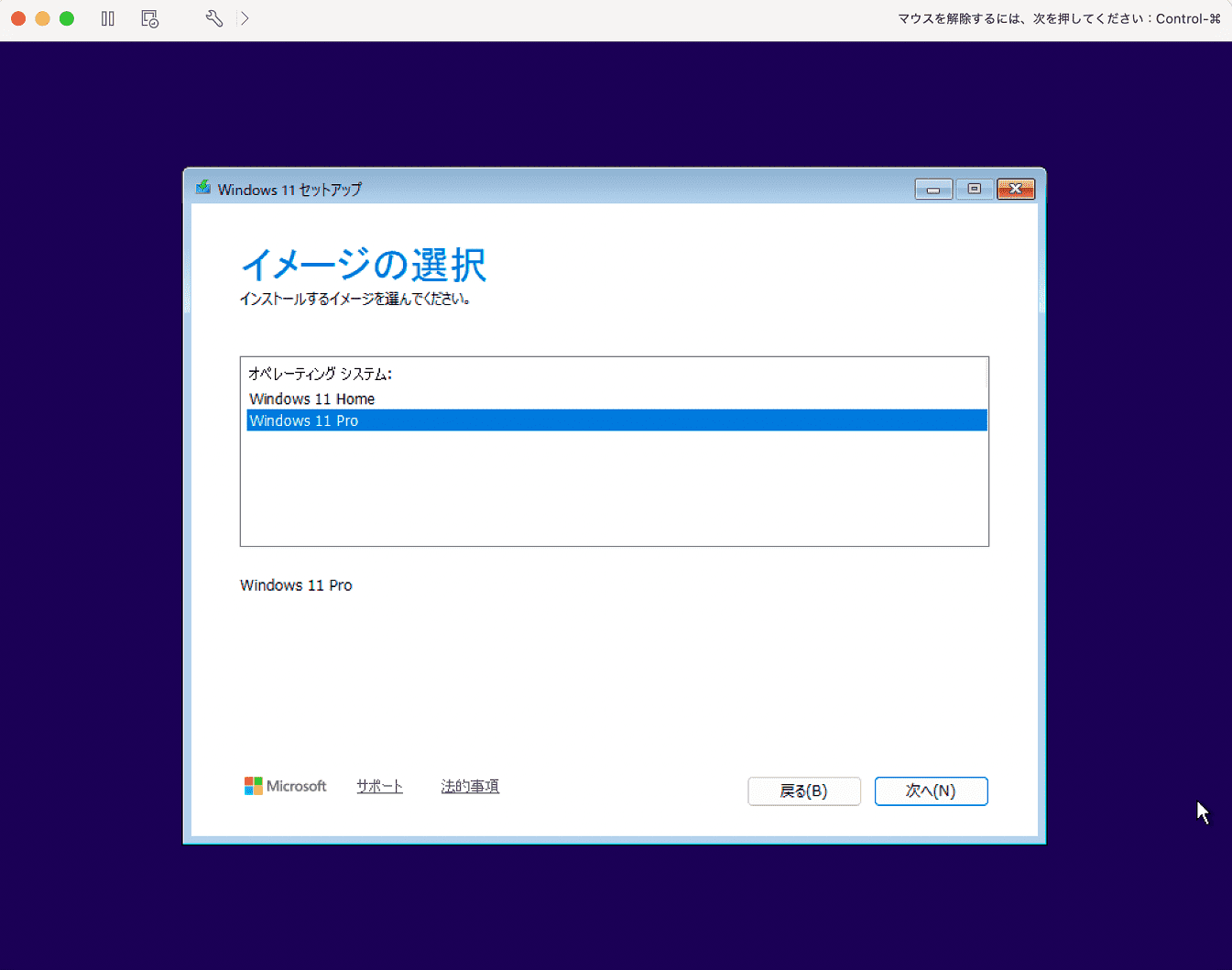Click the macOS red close window button

coord(18,18)
